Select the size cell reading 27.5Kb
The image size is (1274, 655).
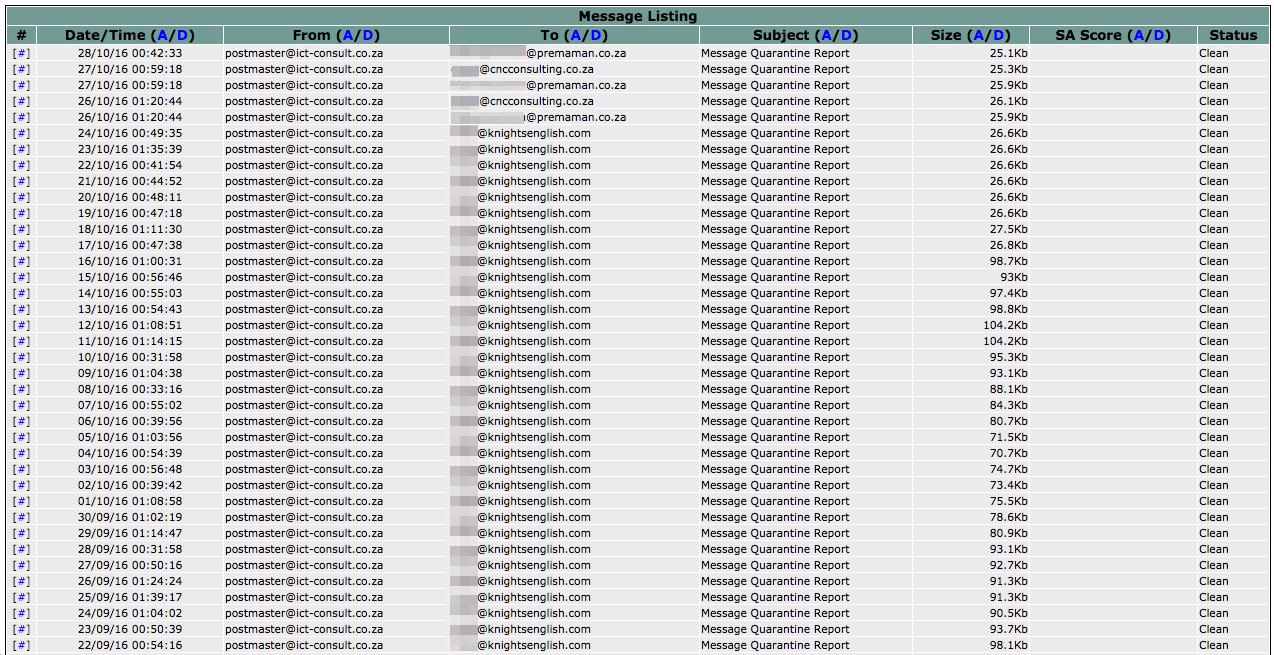(x=970, y=229)
